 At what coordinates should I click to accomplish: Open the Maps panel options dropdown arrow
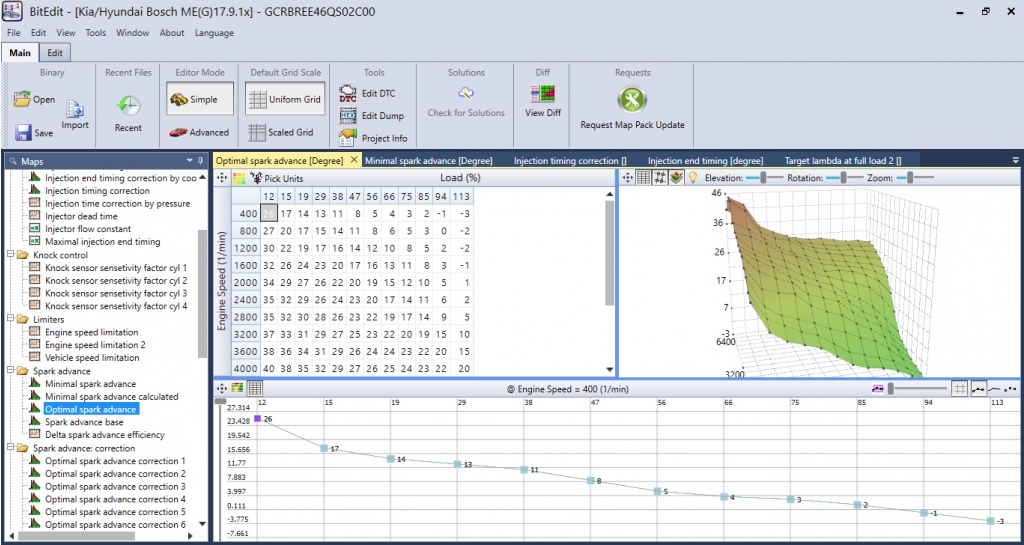pyautogui.click(x=189, y=160)
